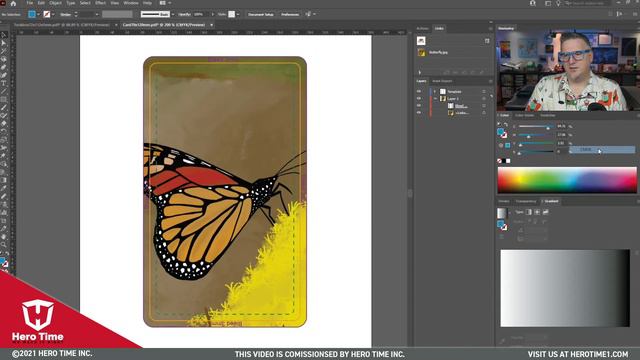Toggle visibility of Layer 1

click(419, 99)
